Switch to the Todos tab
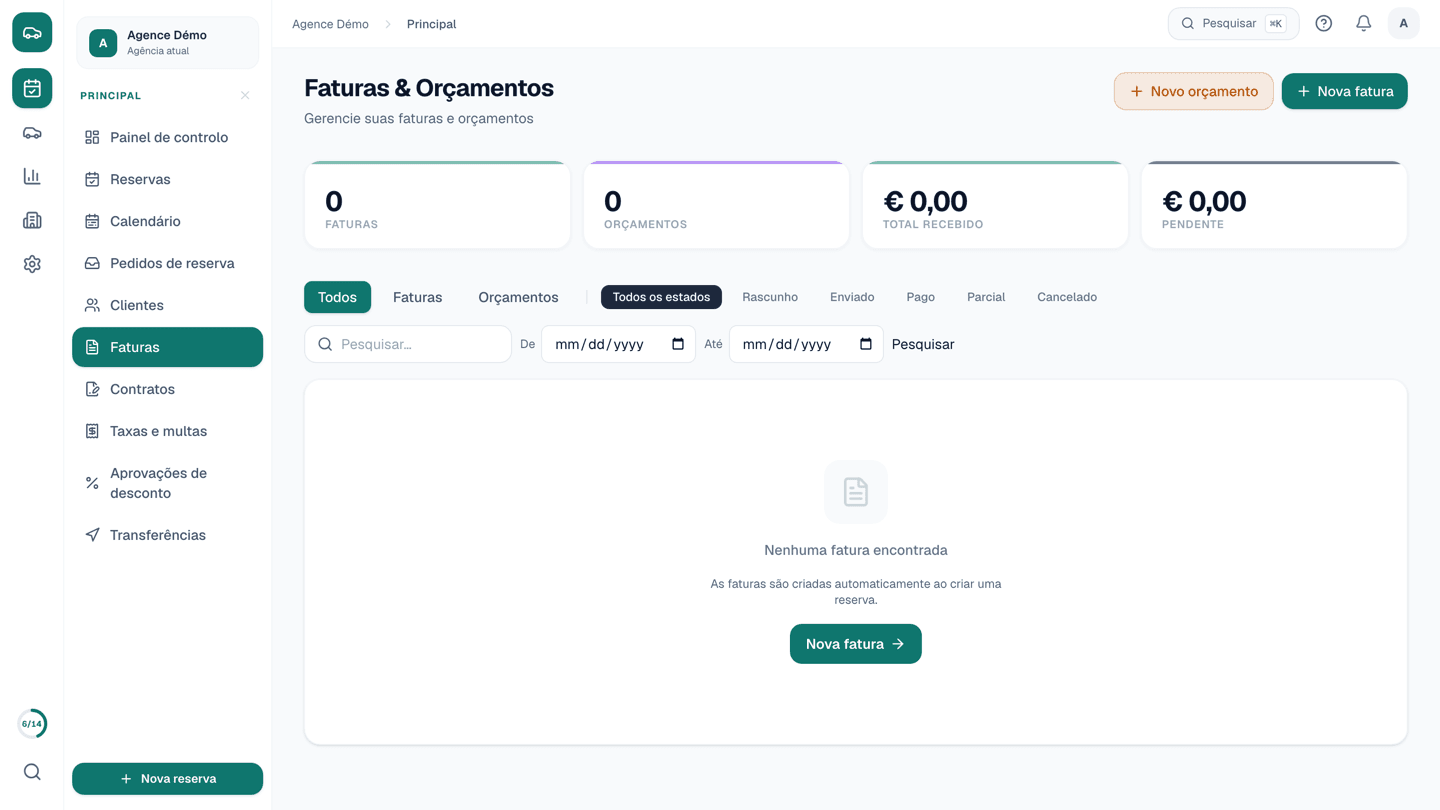The height and width of the screenshot is (810, 1440). click(x=337, y=297)
